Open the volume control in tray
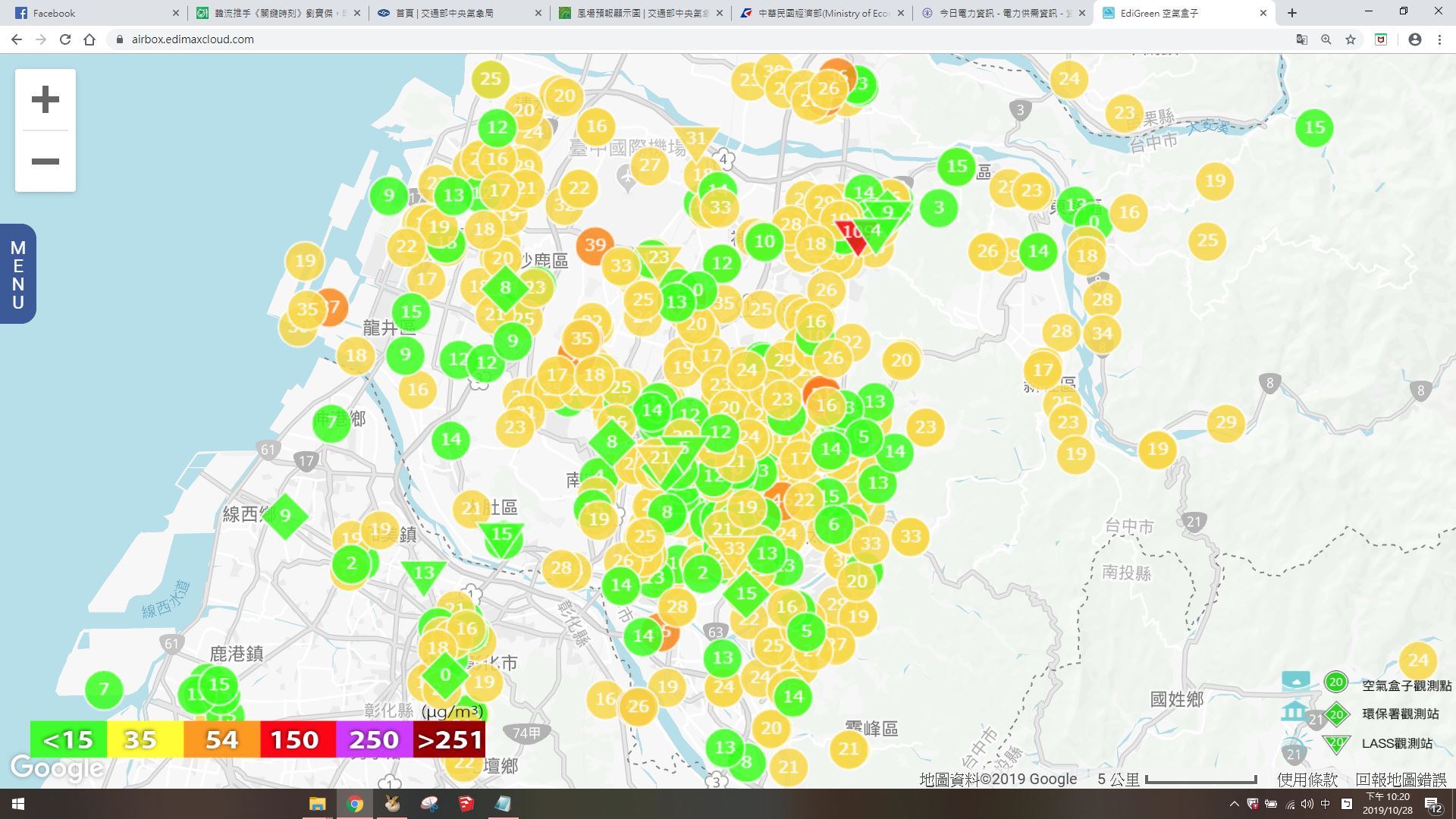 click(x=1307, y=804)
